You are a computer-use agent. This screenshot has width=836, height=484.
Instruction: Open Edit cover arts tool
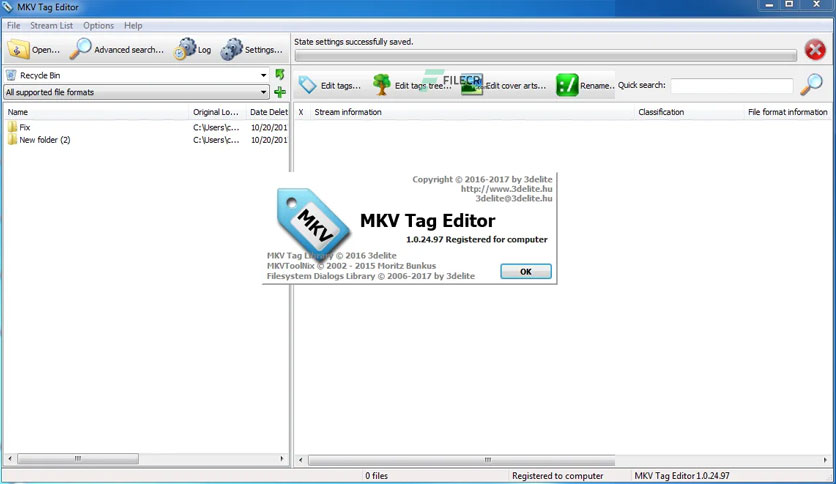[504, 85]
